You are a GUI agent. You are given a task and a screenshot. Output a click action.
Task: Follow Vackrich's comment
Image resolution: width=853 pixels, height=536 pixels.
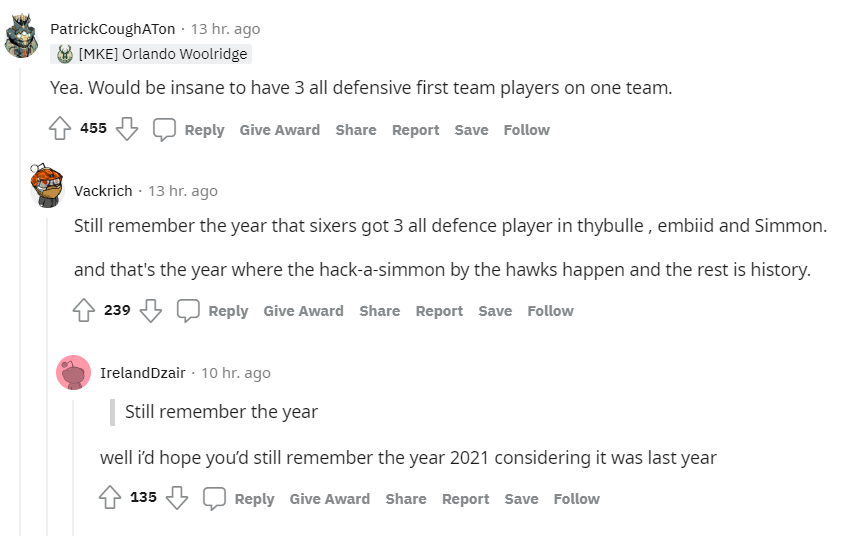(x=550, y=311)
